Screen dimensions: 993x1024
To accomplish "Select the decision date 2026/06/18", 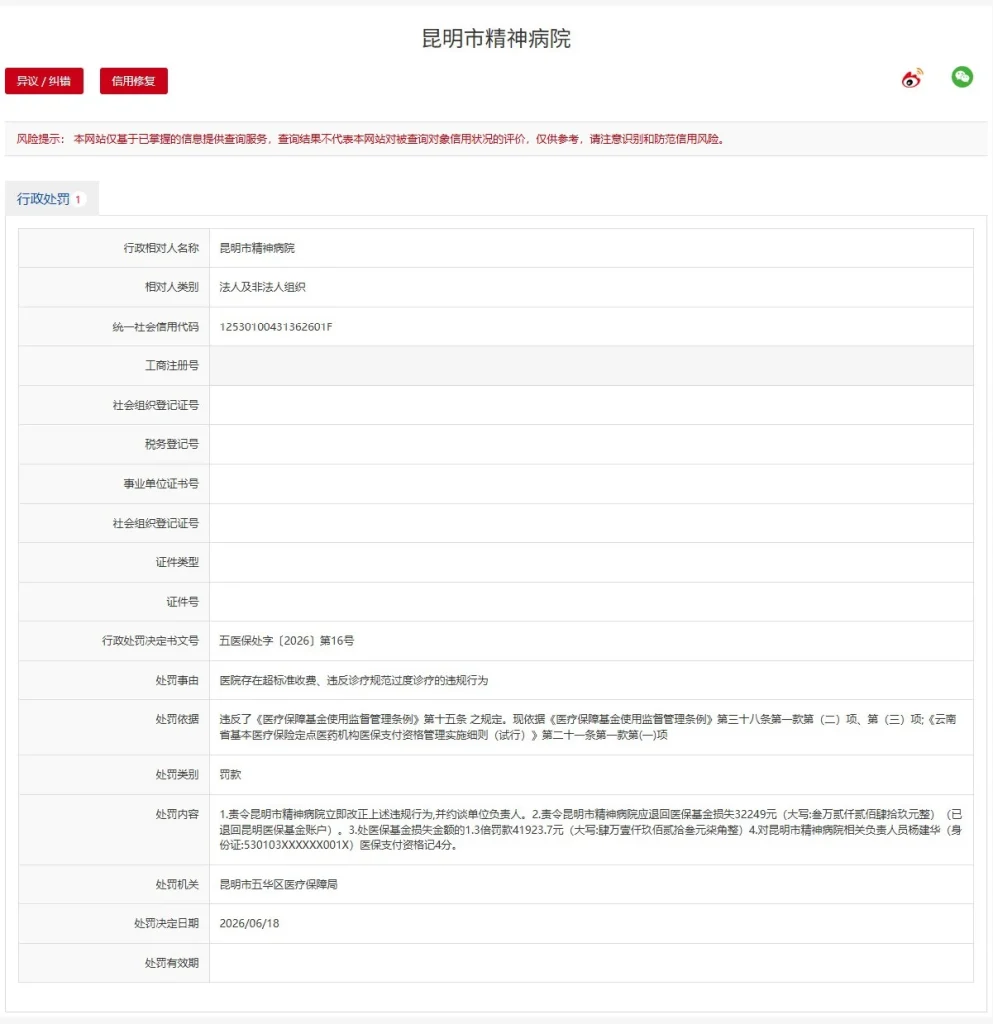I will [249, 923].
